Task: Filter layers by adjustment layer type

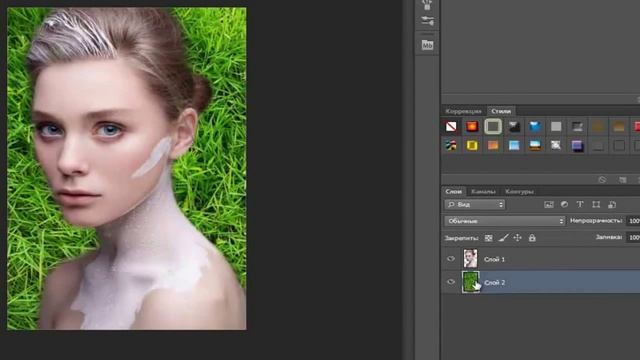Action: [x=564, y=204]
